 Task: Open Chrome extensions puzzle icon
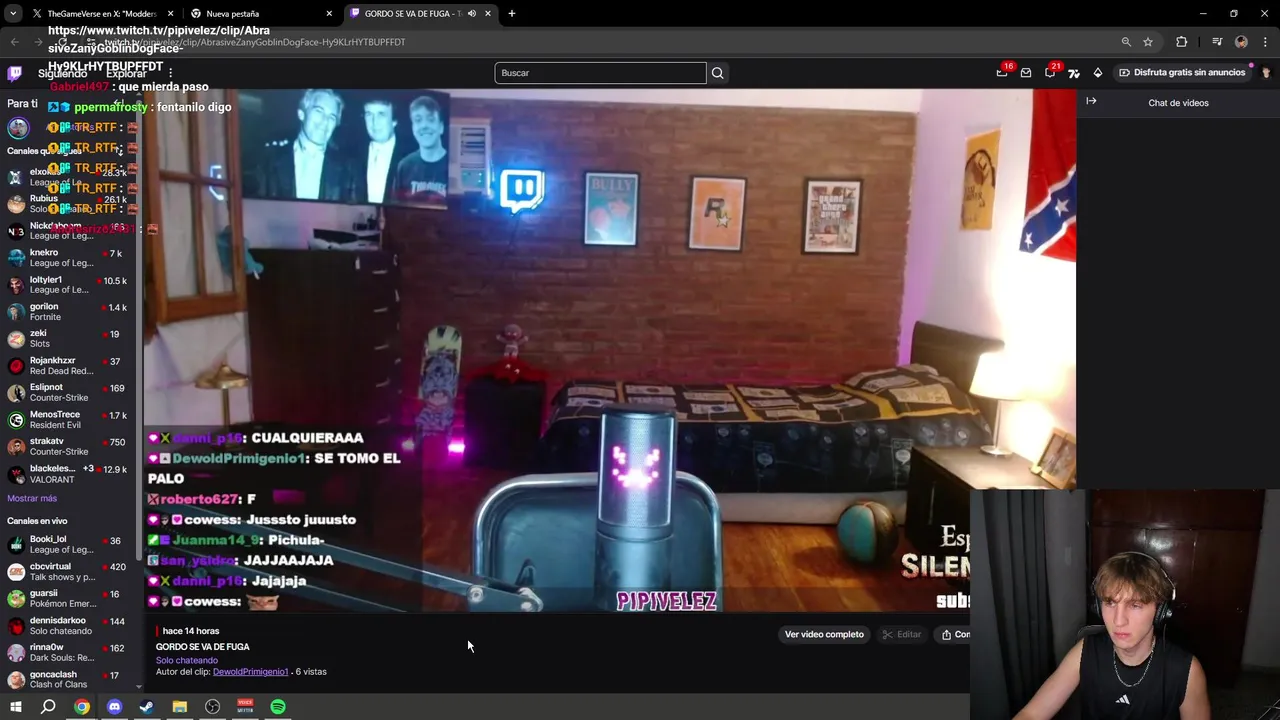(x=1182, y=42)
